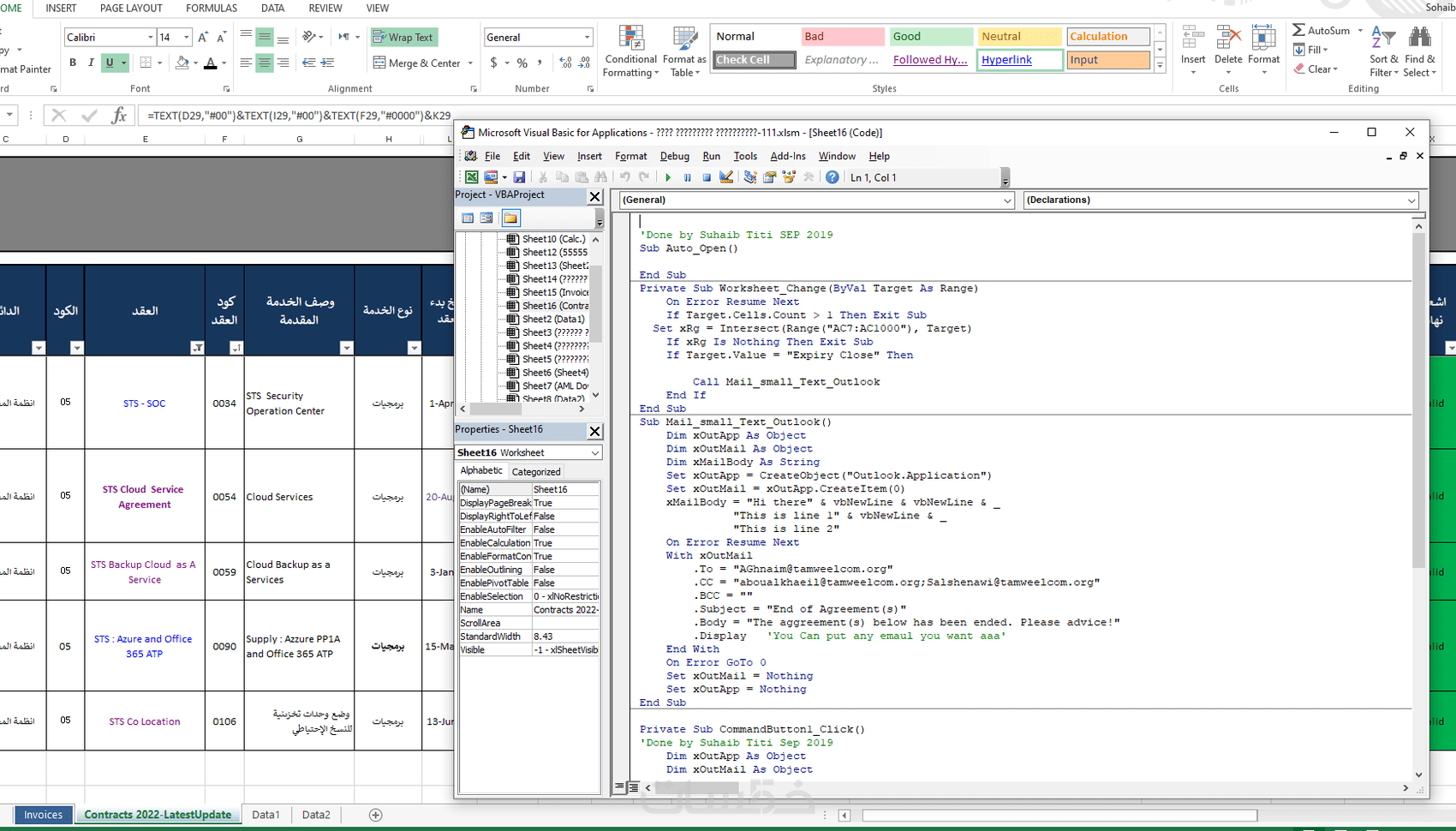Expand the (General) object dropdown

click(x=1007, y=200)
